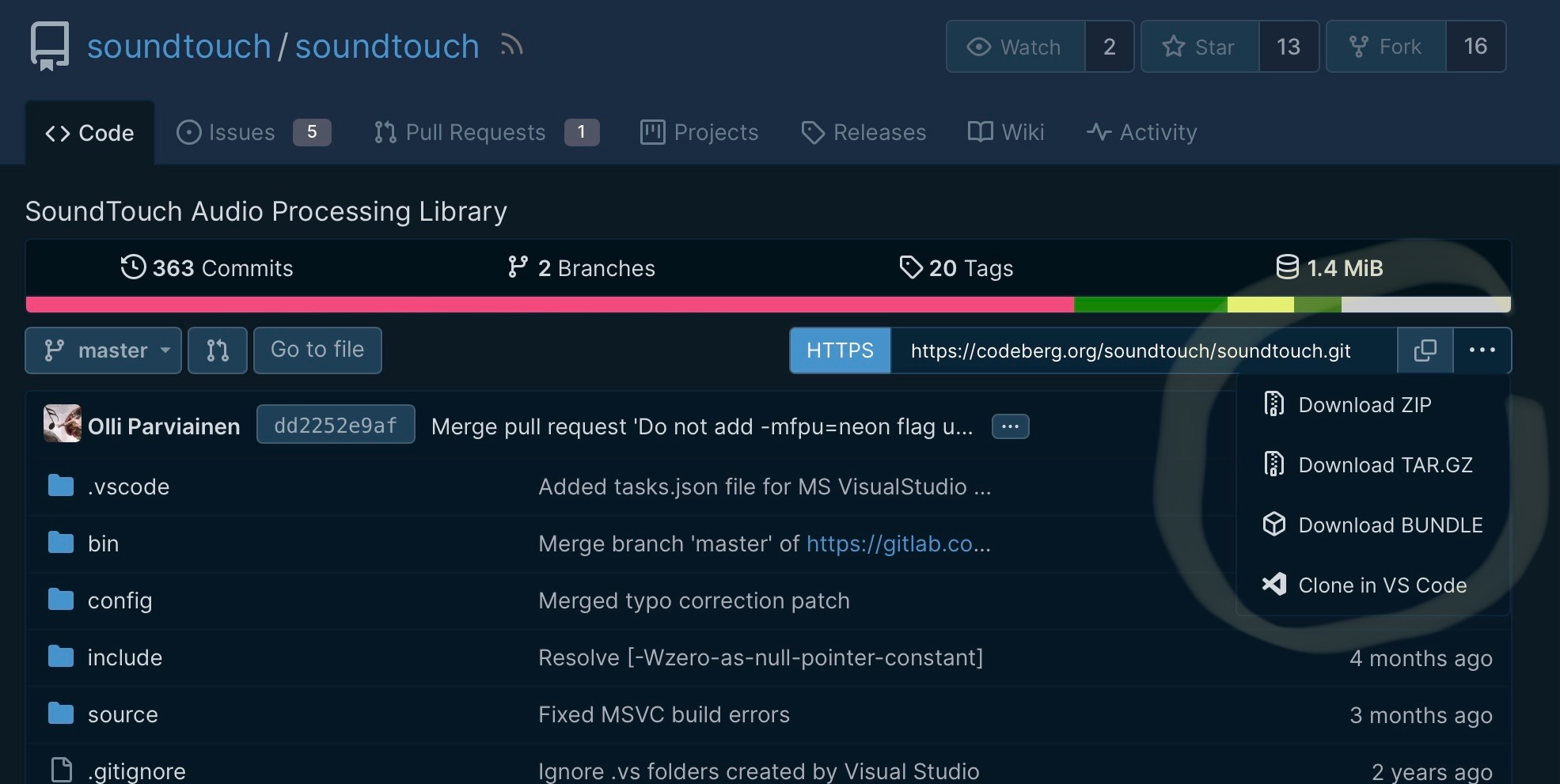The image size is (1560, 784).
Task: Open the 2 Branches list
Action: (581, 268)
